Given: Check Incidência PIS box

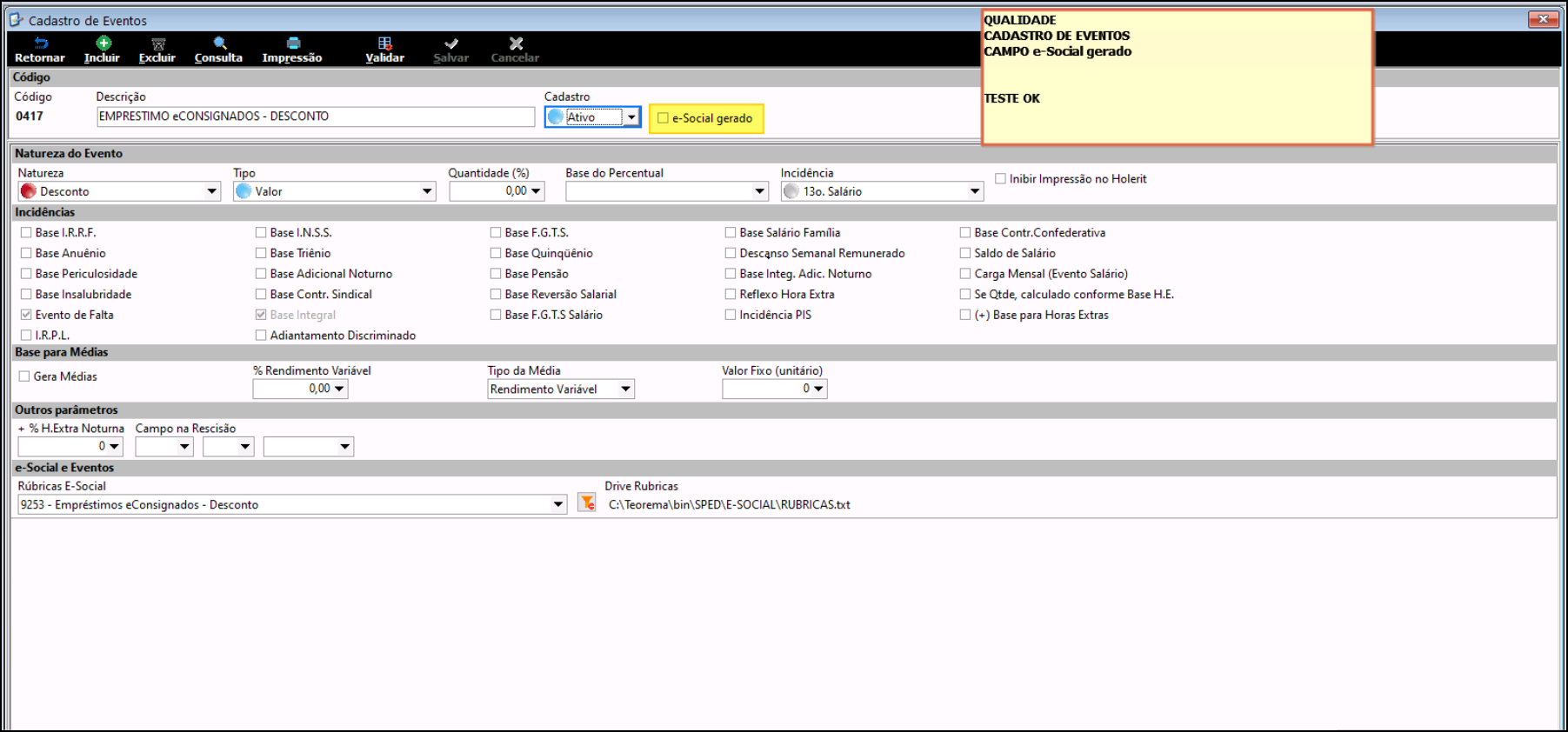Looking at the screenshot, I should tap(731, 315).
